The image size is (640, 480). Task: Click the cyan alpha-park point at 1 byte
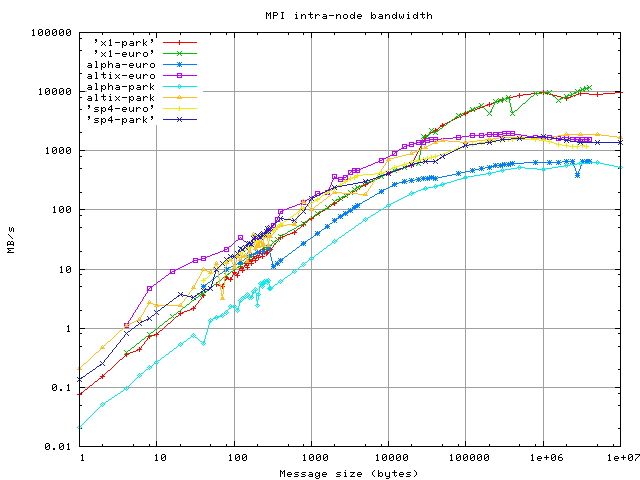tap(80, 428)
